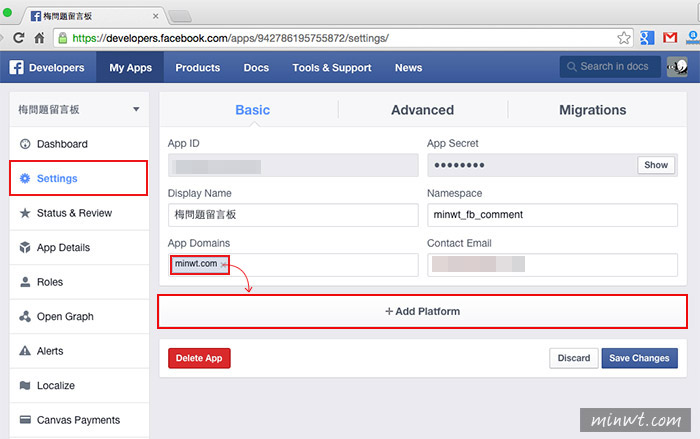Open Settings in the sidebar

tap(79, 178)
